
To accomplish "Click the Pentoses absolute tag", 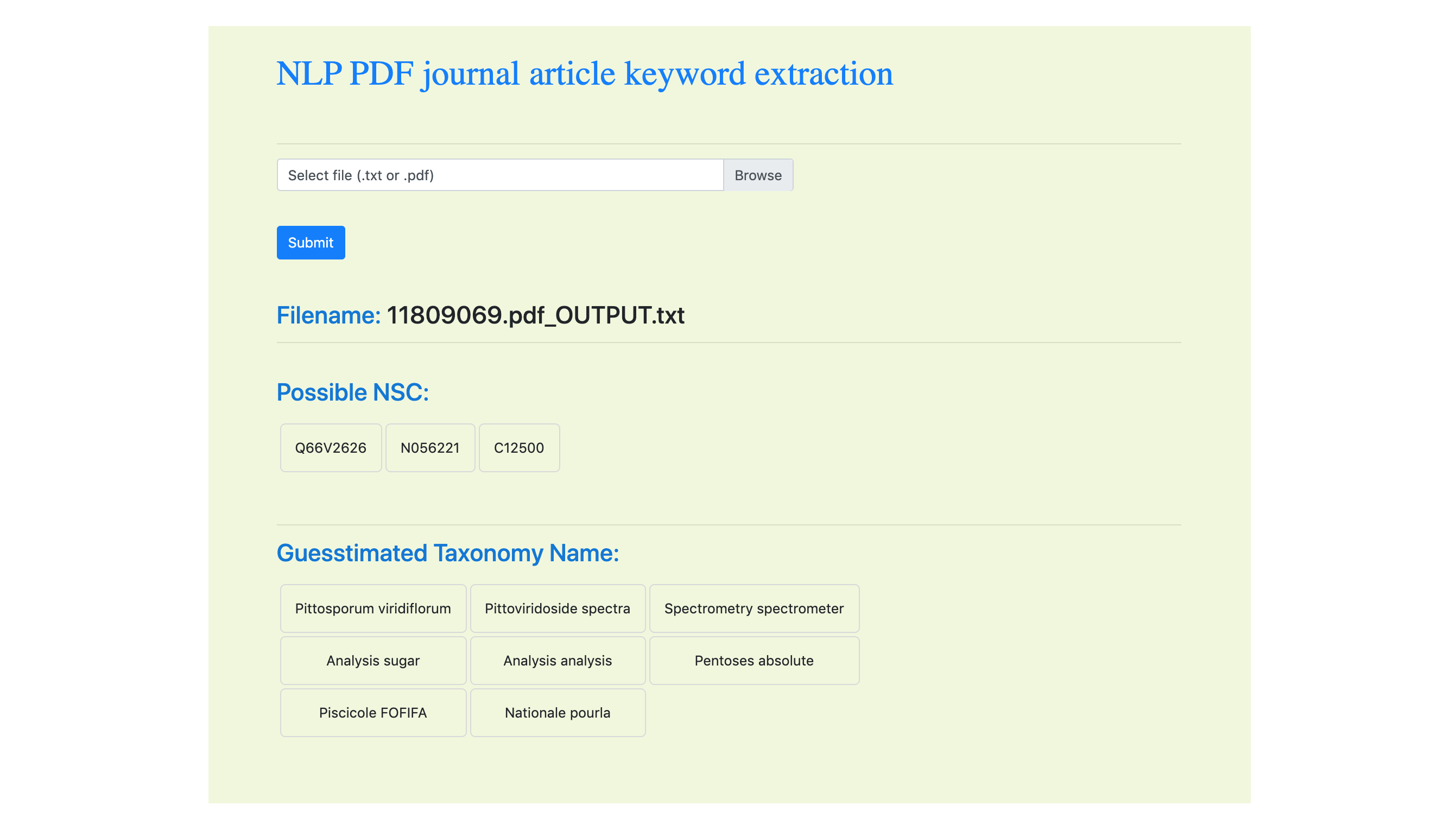I will (x=753, y=661).
